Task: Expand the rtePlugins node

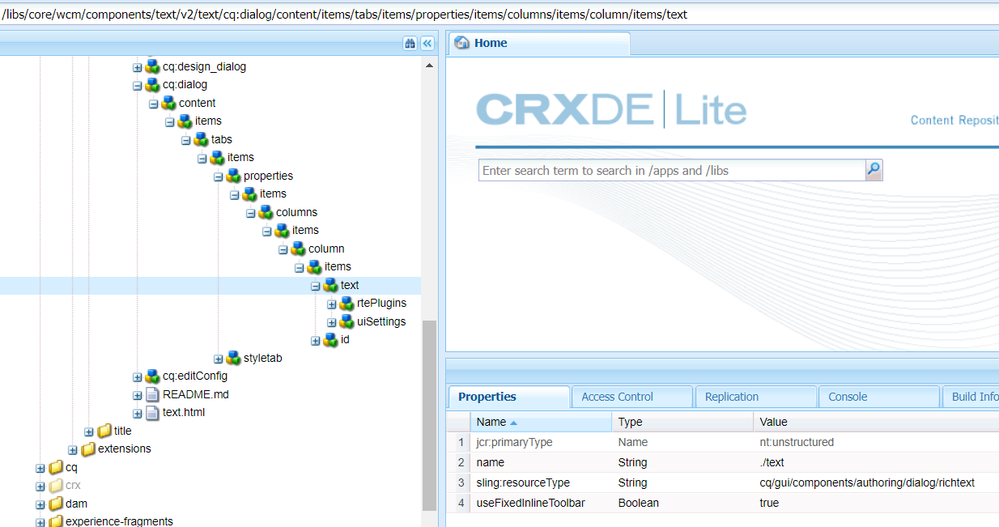Action: click(x=332, y=304)
